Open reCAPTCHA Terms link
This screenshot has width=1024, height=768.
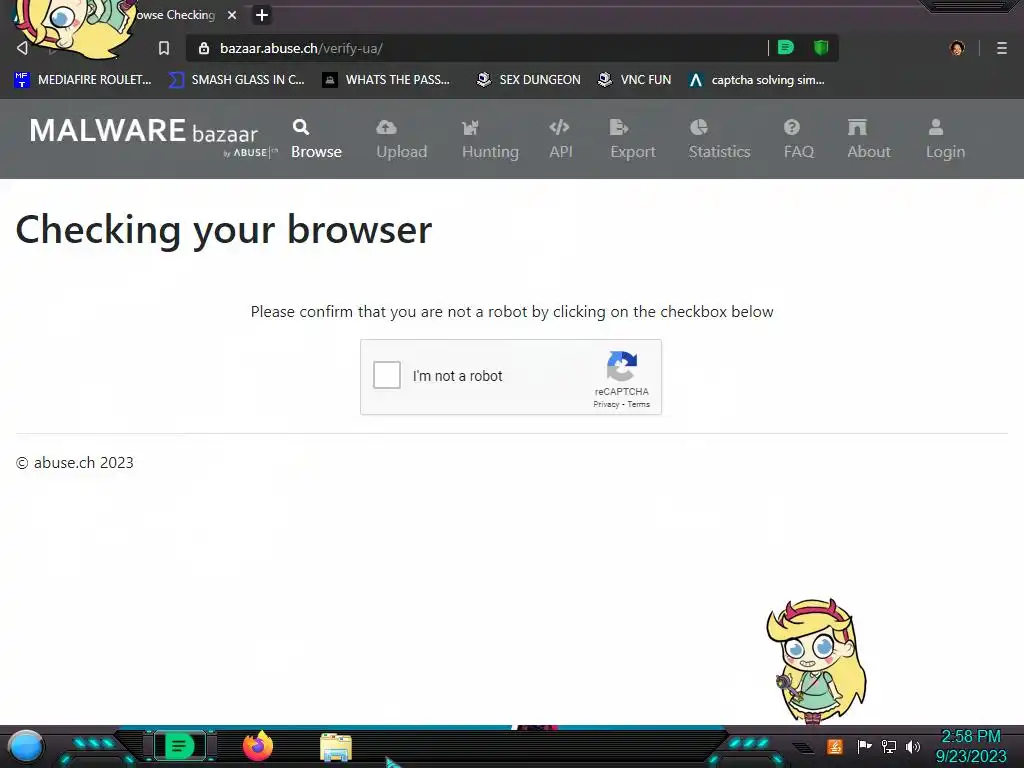point(639,404)
